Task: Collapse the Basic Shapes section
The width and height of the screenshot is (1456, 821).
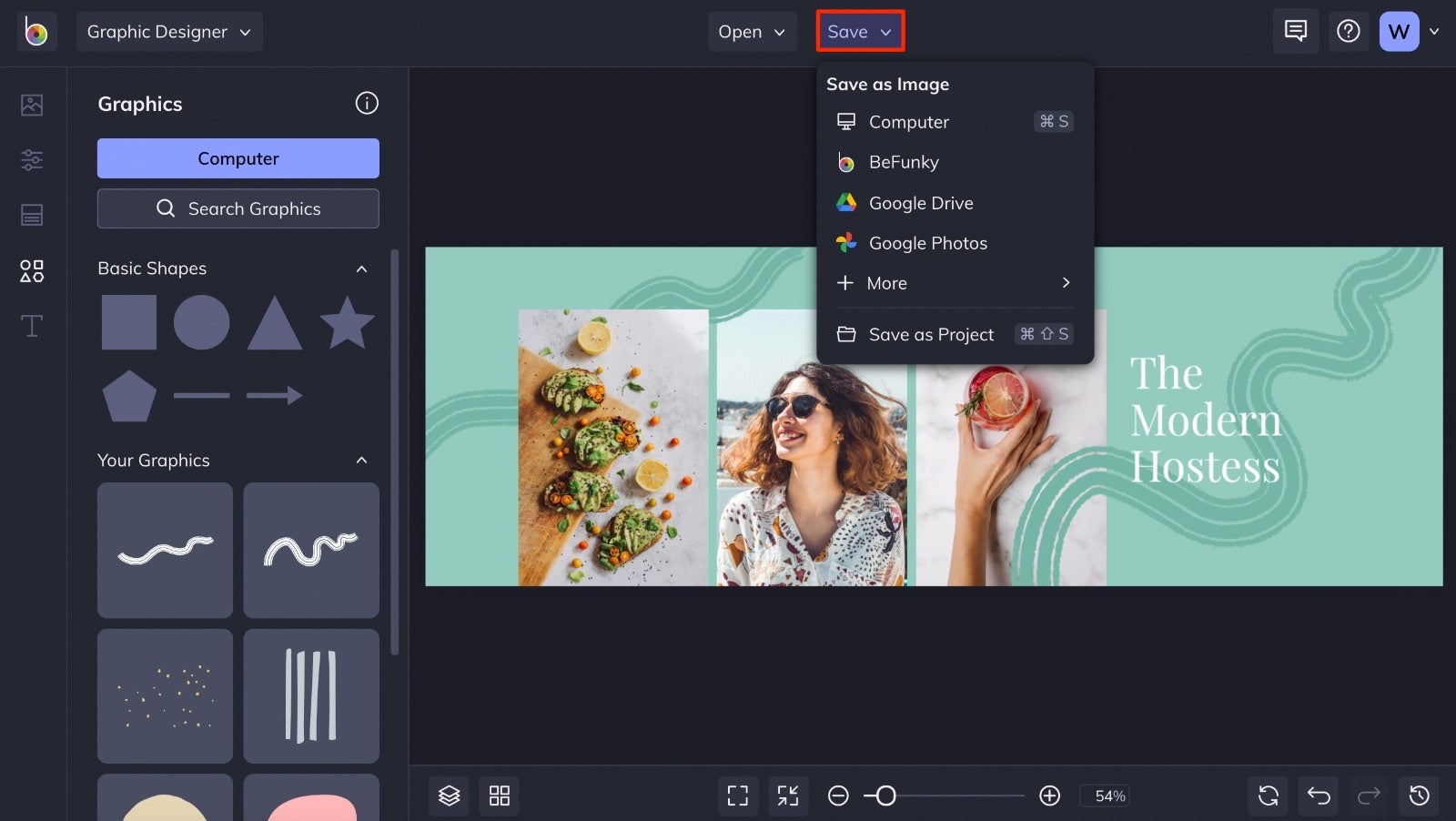Action: click(x=361, y=269)
